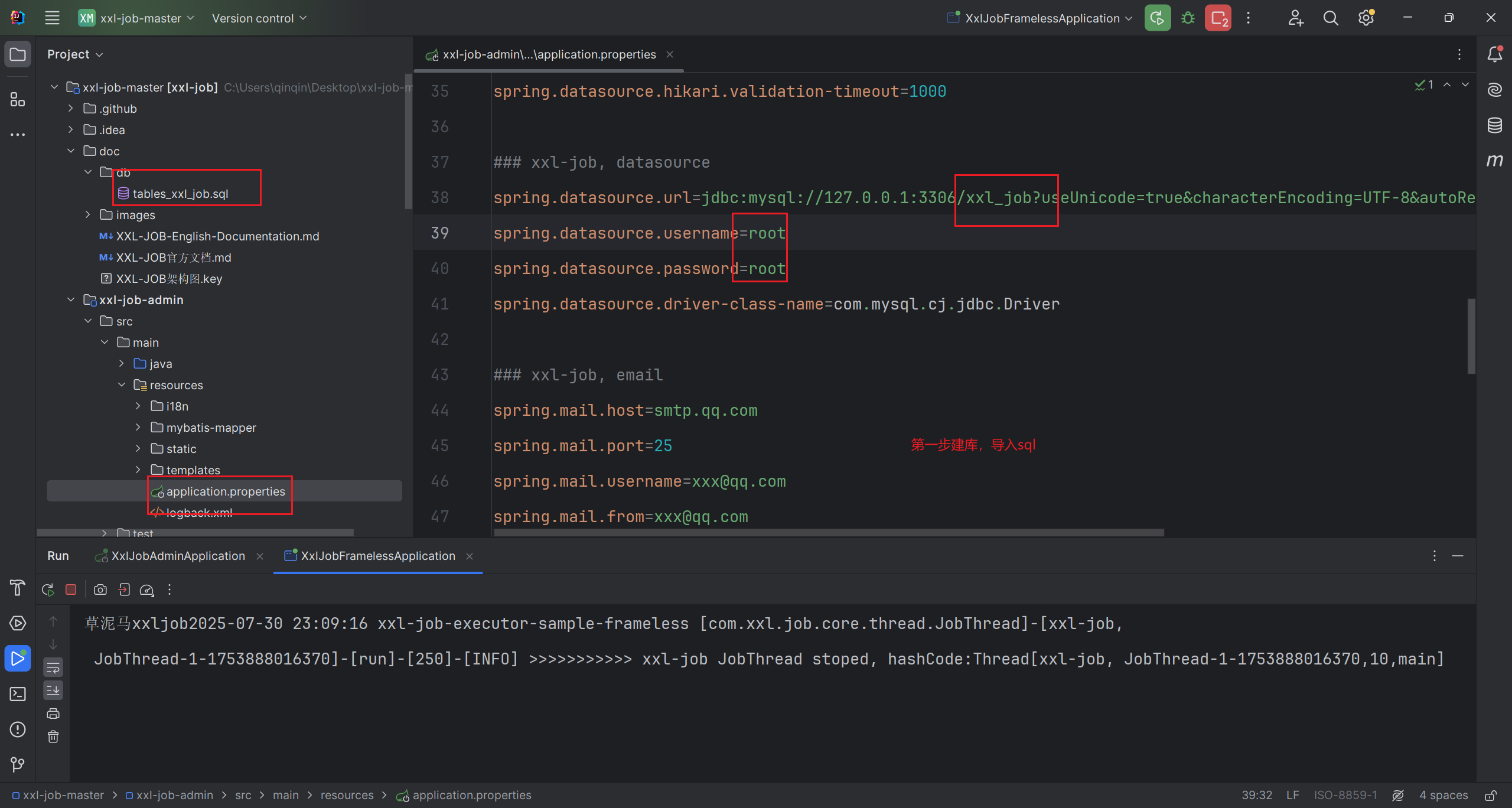Open Version control dropdown

(259, 18)
